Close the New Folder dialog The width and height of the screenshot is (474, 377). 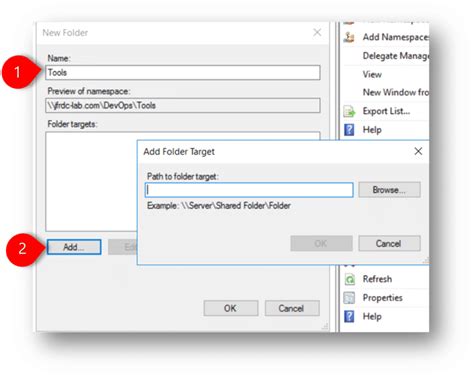317,32
